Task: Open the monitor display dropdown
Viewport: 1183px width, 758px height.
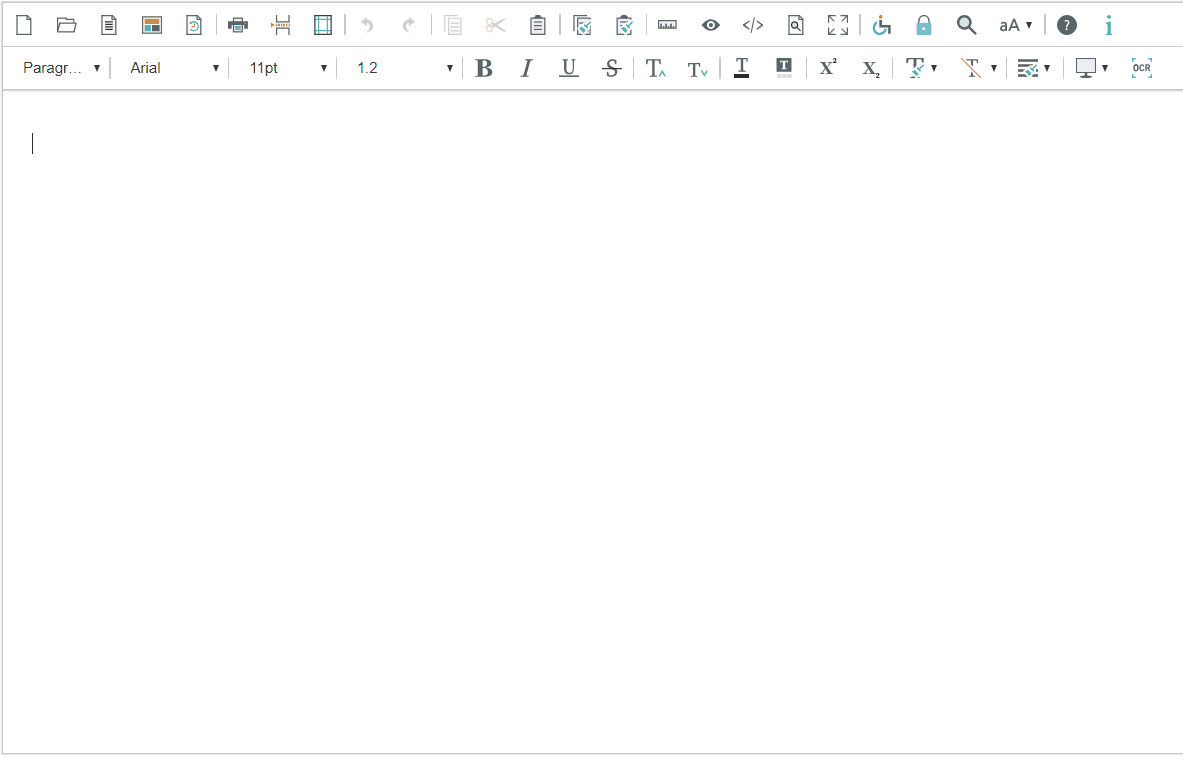Action: pos(1092,68)
